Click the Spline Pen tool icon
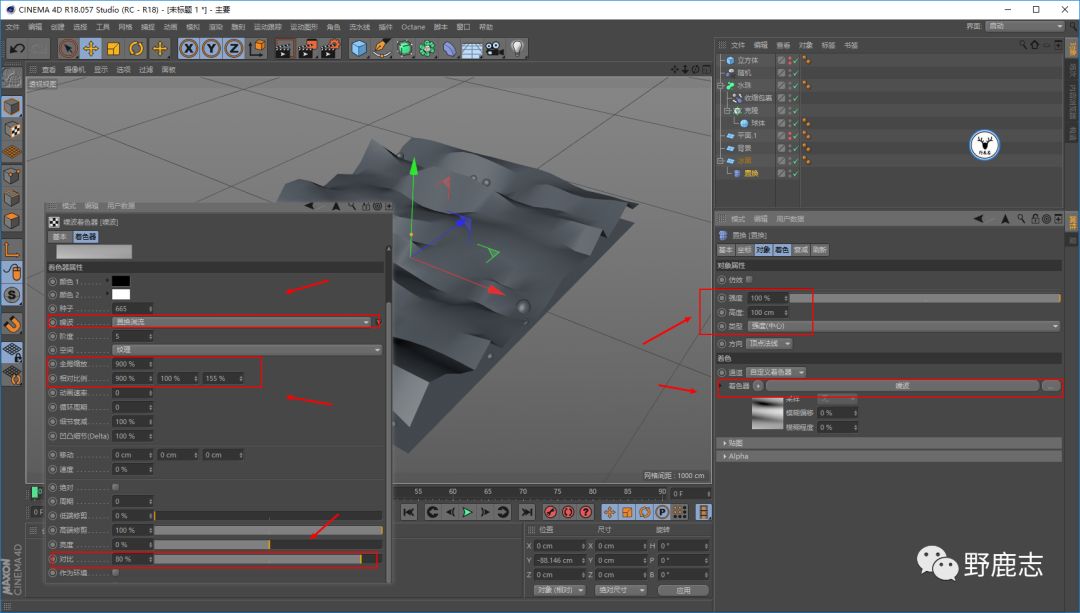Image resolution: width=1080 pixels, height=613 pixels. (x=382, y=48)
